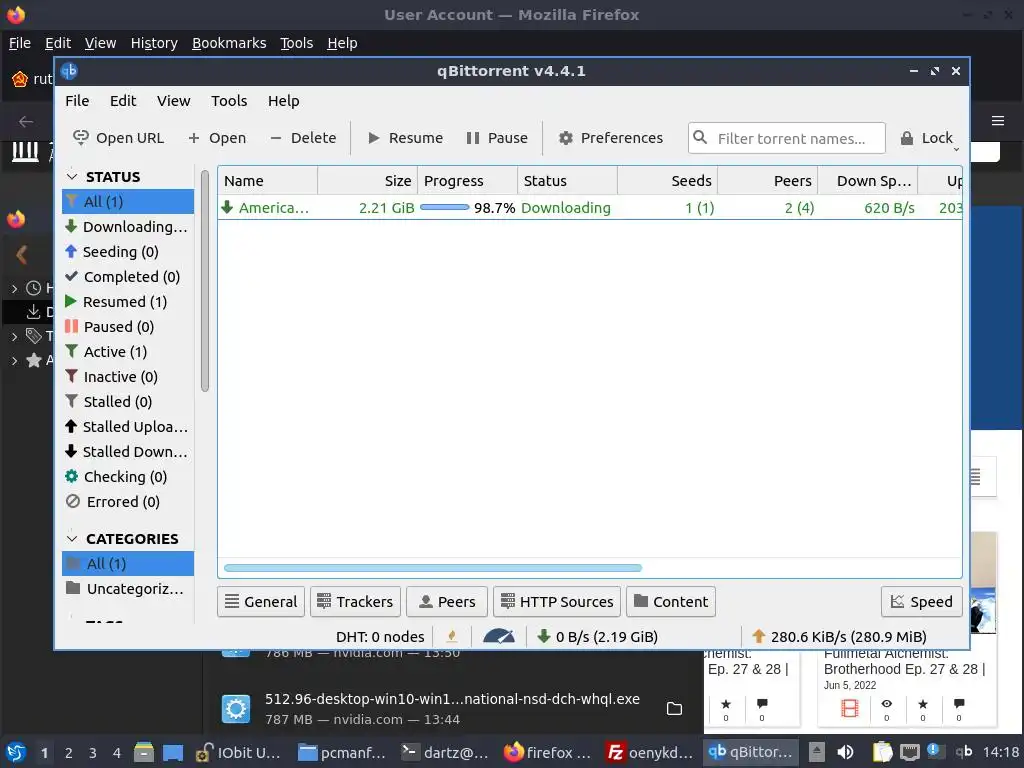
Task: Switch to the FileZilla taskbar window
Action: tap(650, 753)
